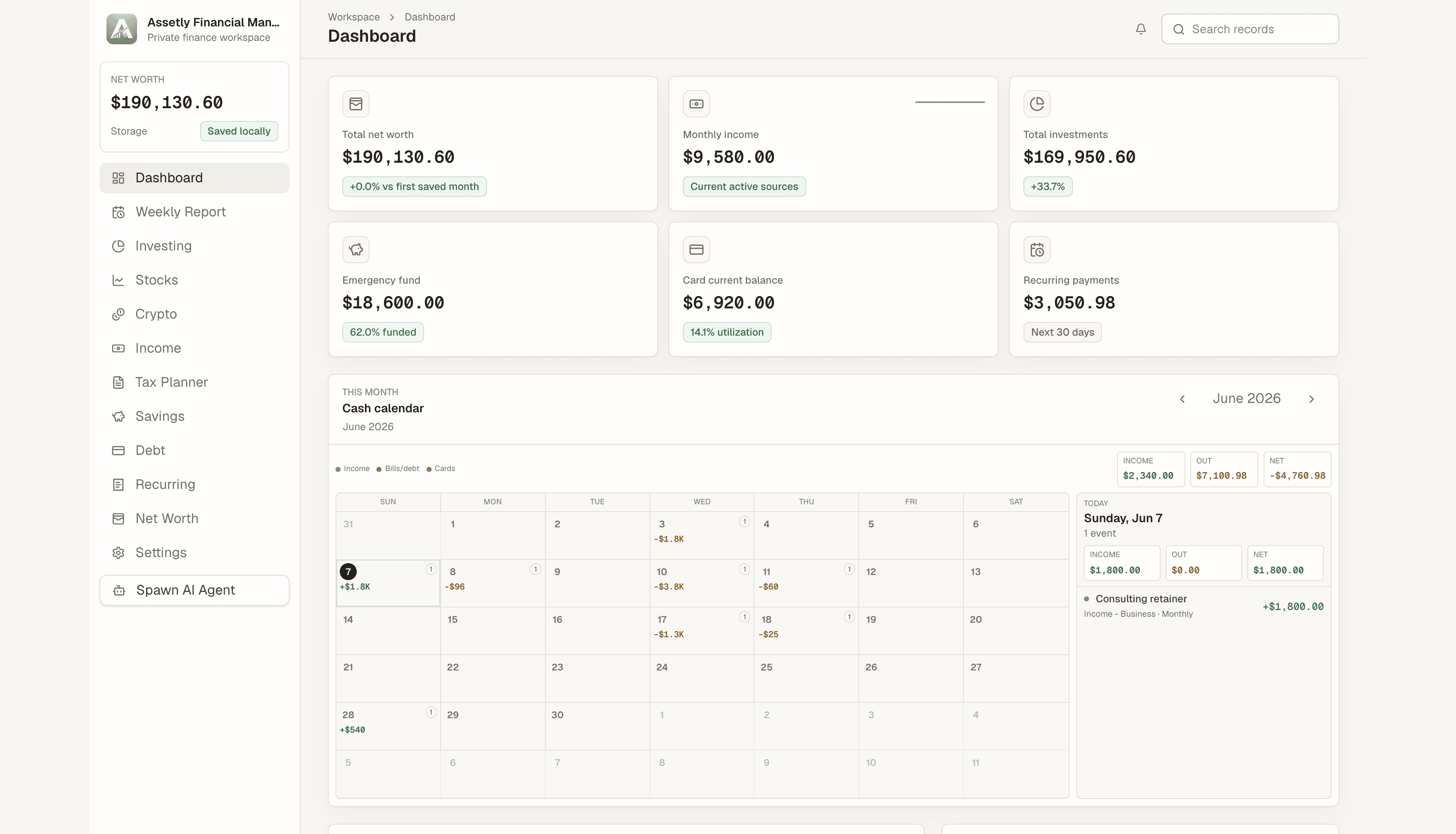Click the Crypto coins icon
This screenshot has height=834, width=1456.
pyautogui.click(x=118, y=314)
